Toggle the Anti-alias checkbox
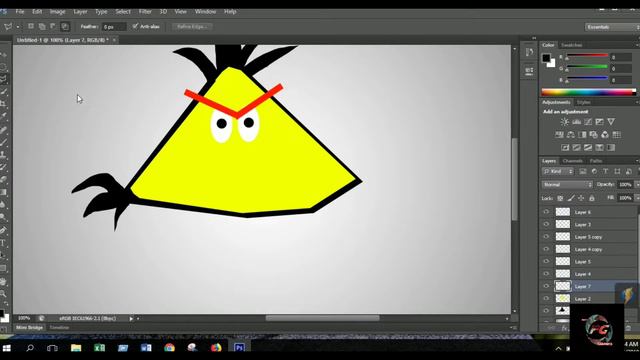This screenshot has width=640, height=360. (x=135, y=27)
